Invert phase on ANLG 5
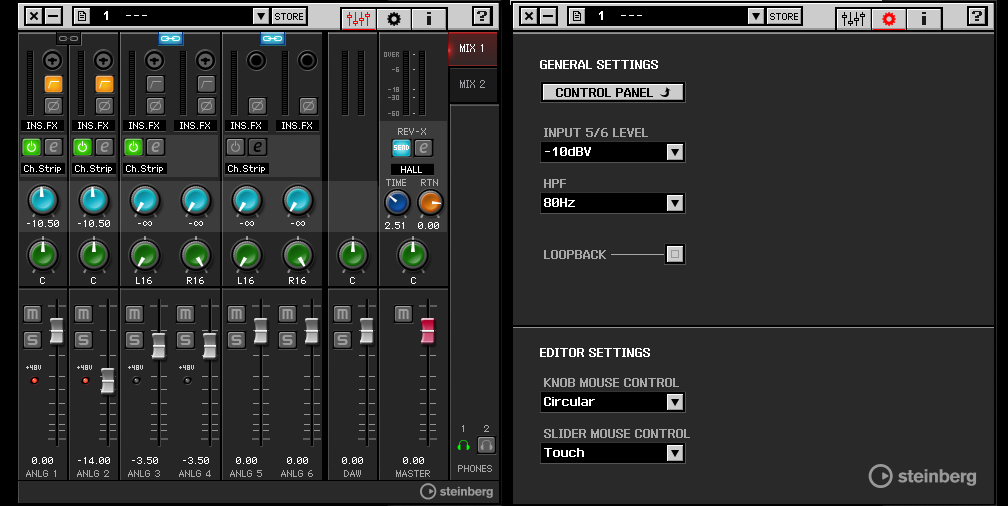 coord(257,105)
